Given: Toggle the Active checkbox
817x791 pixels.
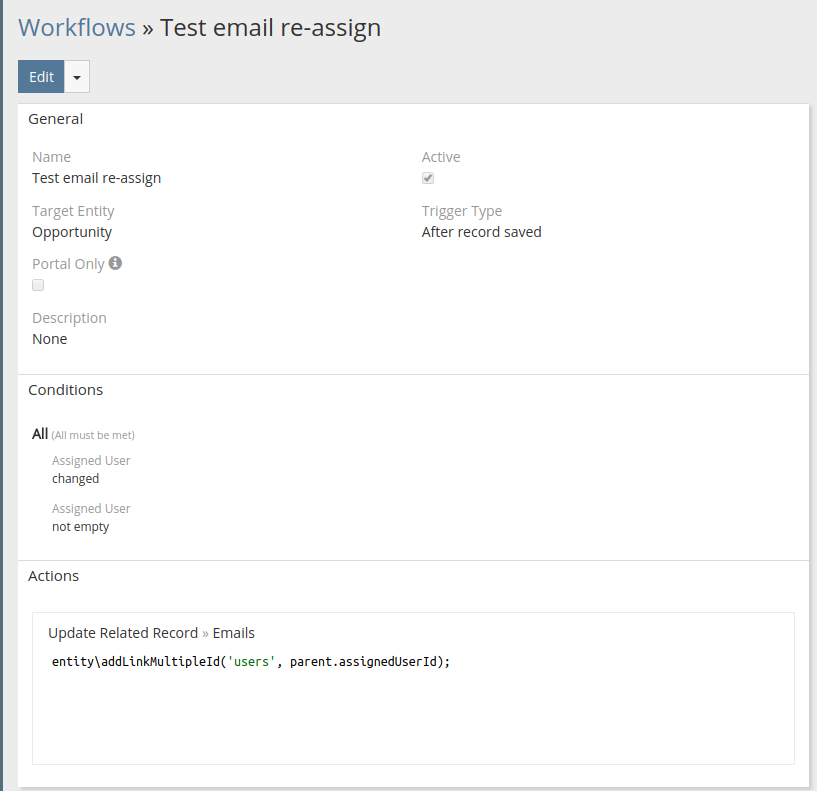Looking at the screenshot, I should (428, 178).
